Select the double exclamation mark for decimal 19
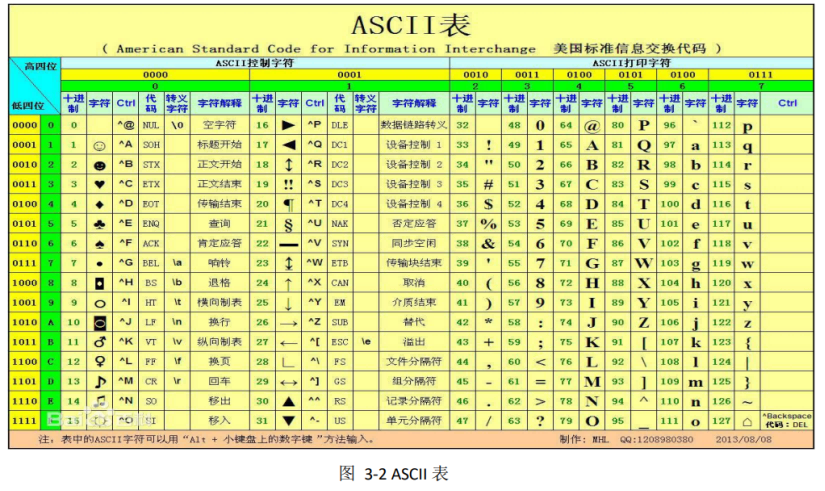This screenshot has width=825, height=491. (288, 184)
